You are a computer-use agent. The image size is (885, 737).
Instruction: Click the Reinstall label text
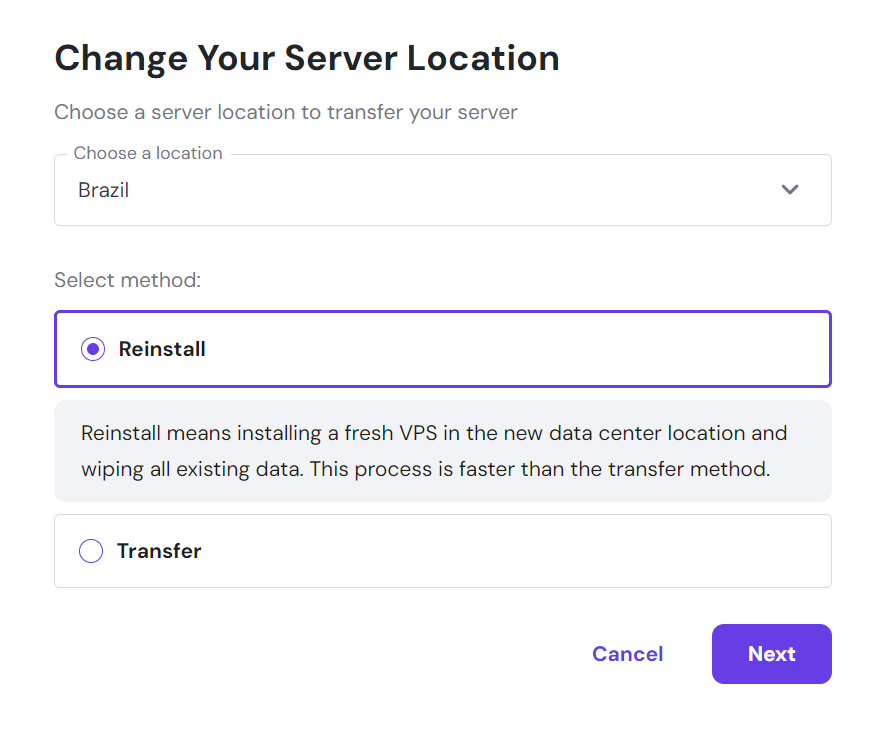point(162,349)
